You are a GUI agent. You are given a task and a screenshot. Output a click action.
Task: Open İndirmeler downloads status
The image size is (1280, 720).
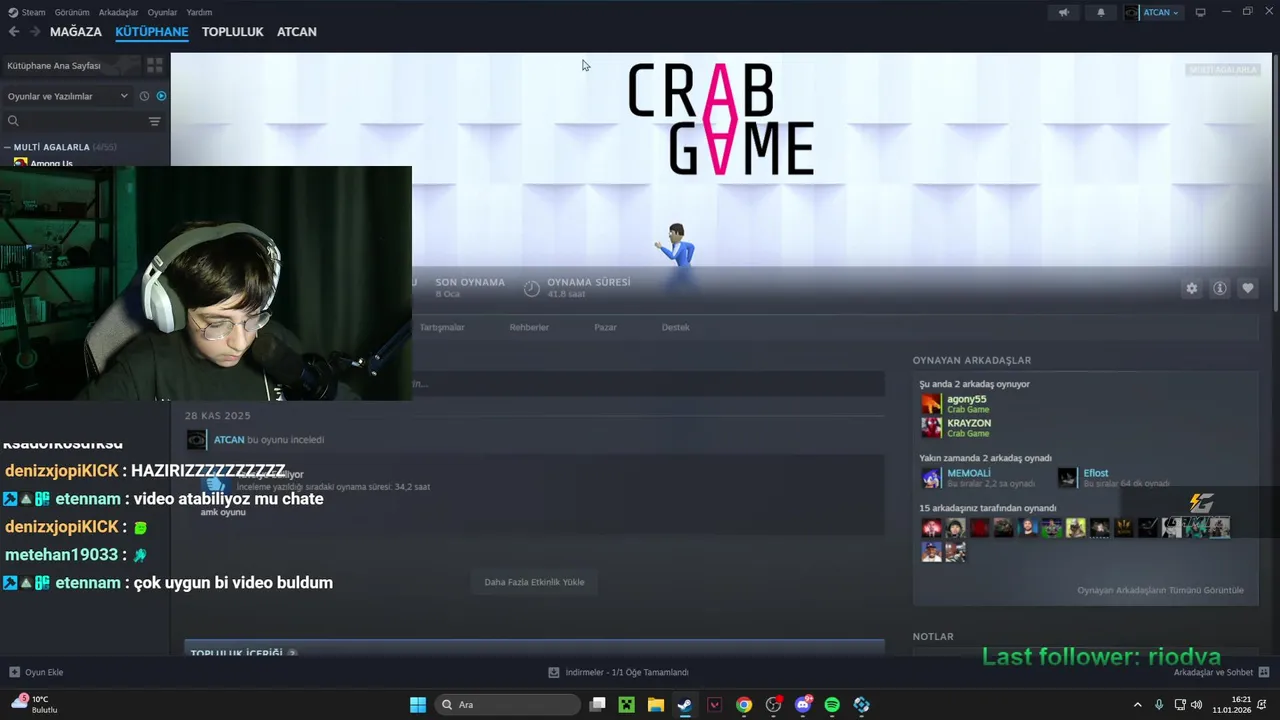[618, 672]
